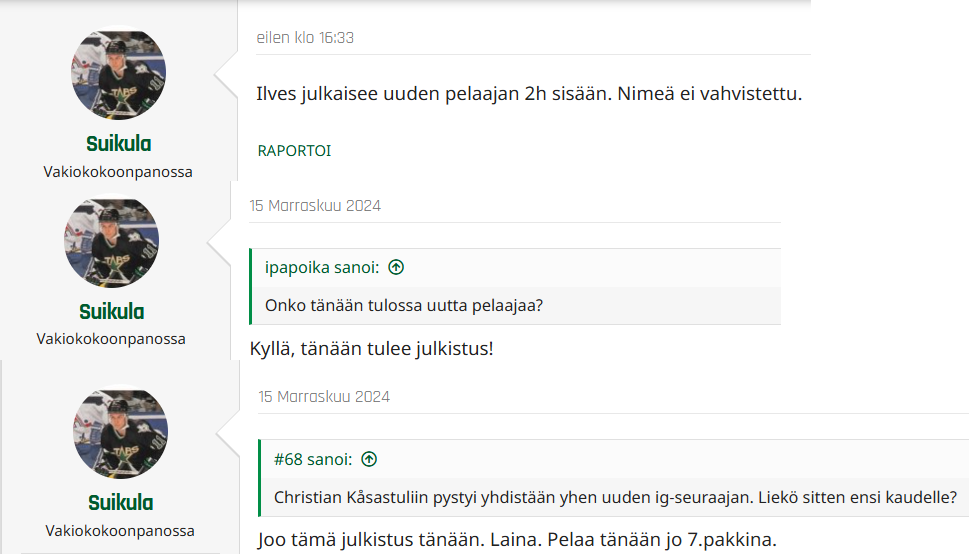Click Suikula's name beside the "Joo tämä julkistus" post
The height and width of the screenshot is (554, 969).
point(120,502)
